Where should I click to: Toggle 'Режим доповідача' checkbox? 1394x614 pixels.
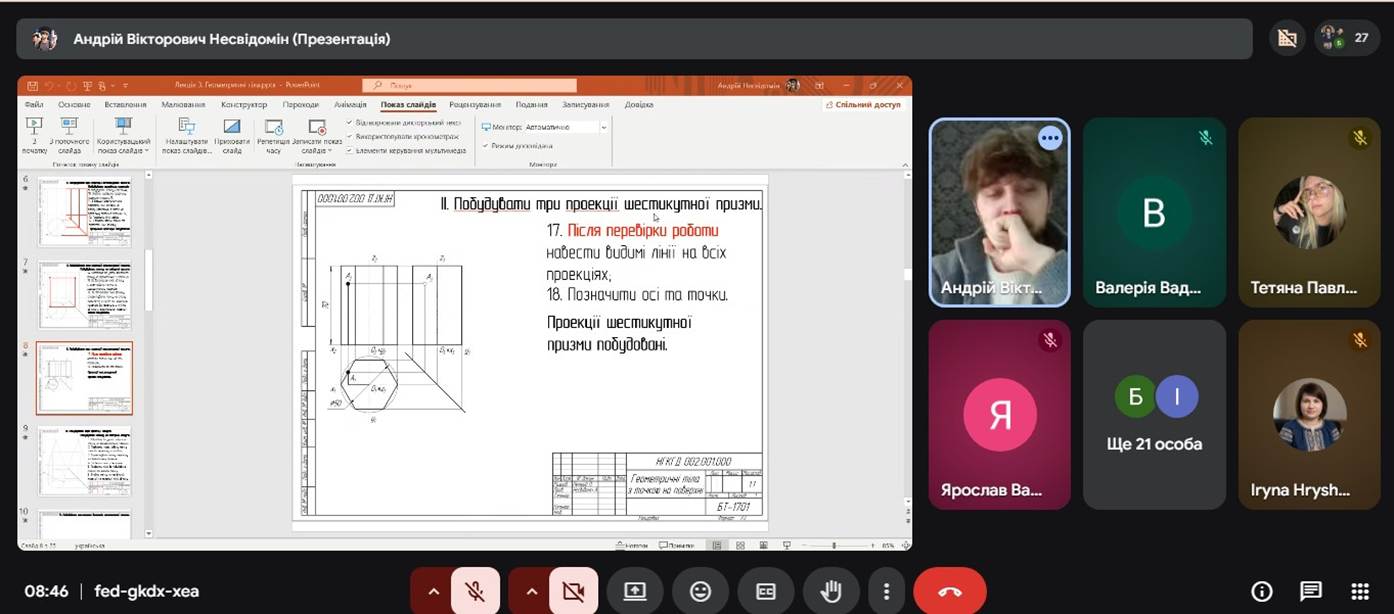(485, 145)
